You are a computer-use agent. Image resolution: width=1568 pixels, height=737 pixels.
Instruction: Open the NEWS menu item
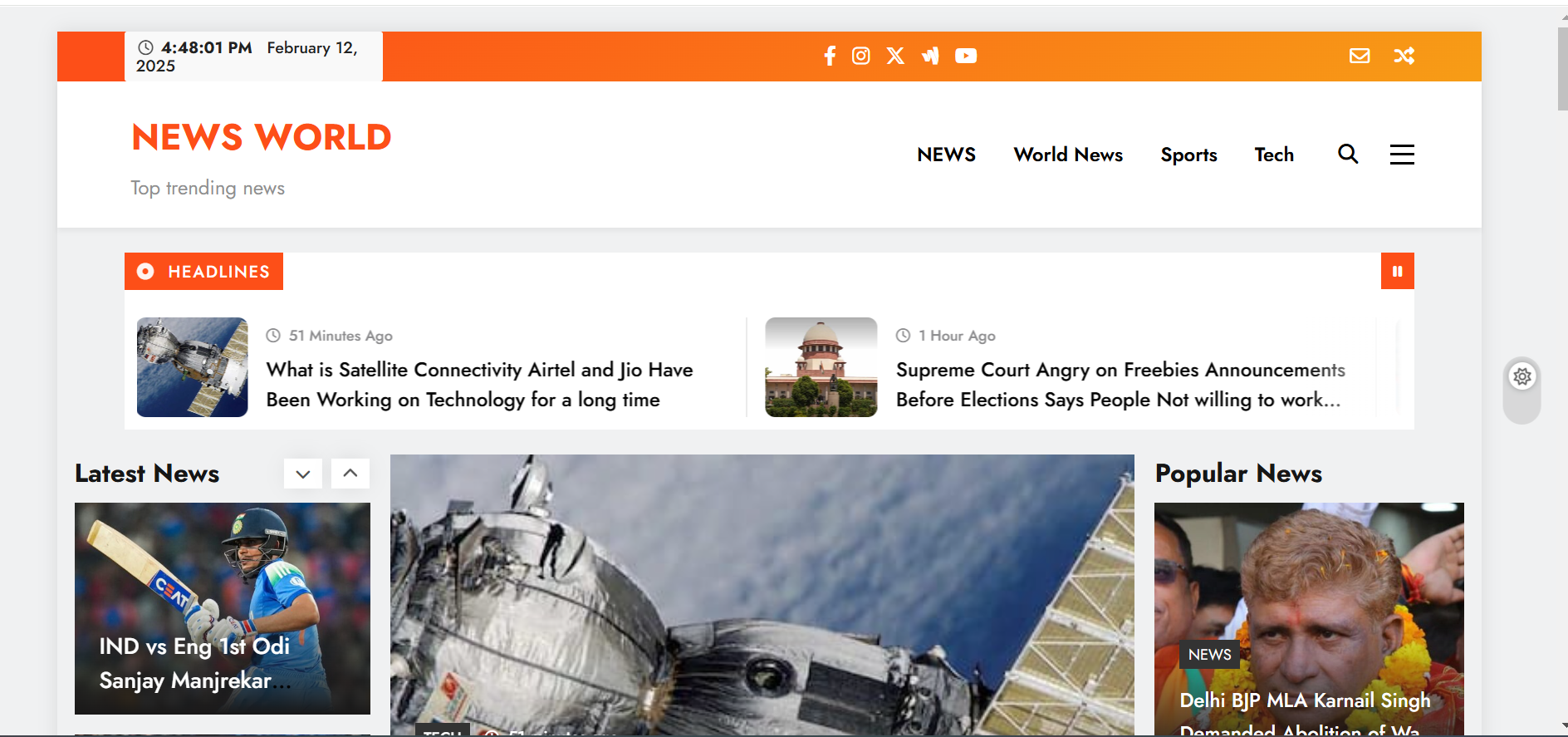point(946,155)
